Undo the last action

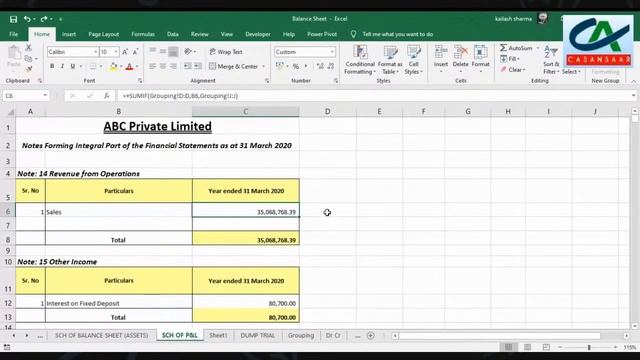click(27, 19)
